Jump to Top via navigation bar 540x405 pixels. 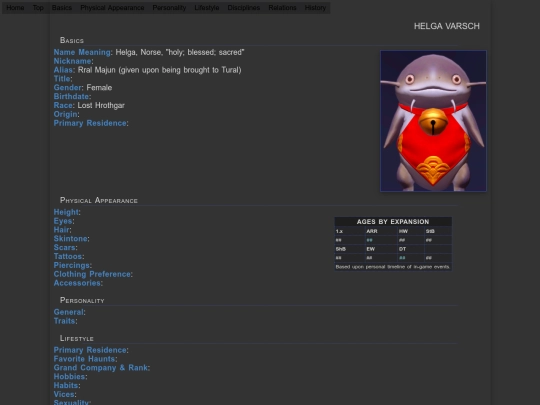[x=38, y=8]
